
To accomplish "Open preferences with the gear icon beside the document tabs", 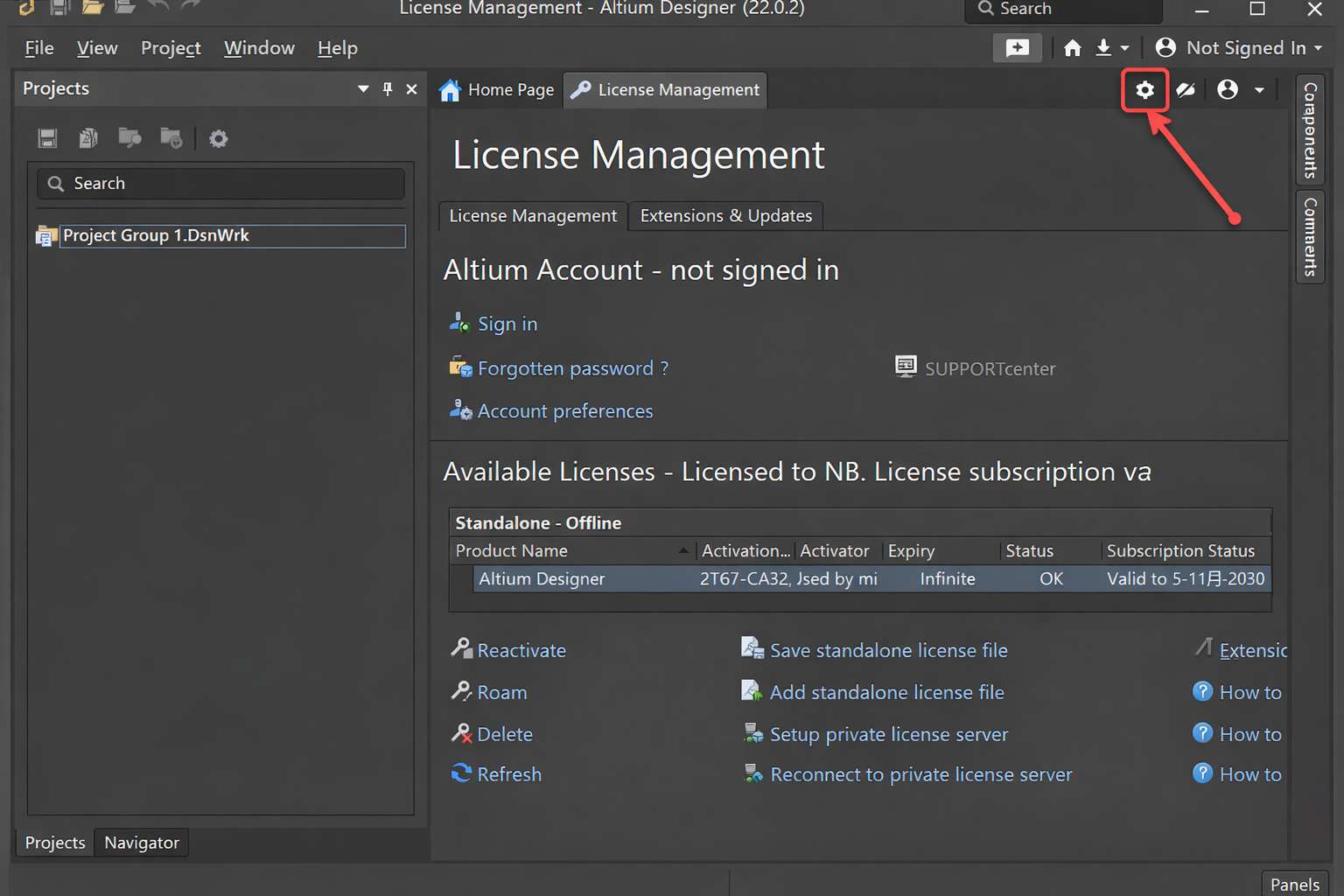I will tap(1144, 90).
